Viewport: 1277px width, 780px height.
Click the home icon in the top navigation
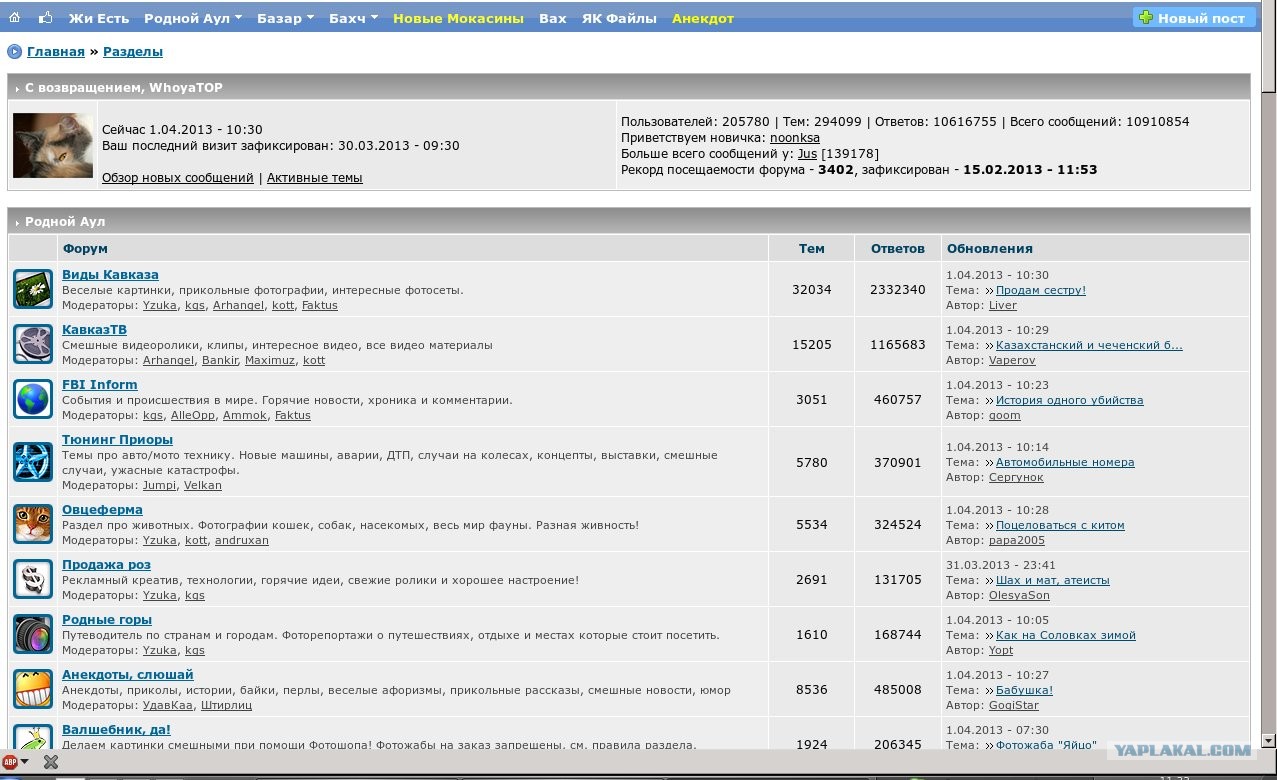14,18
